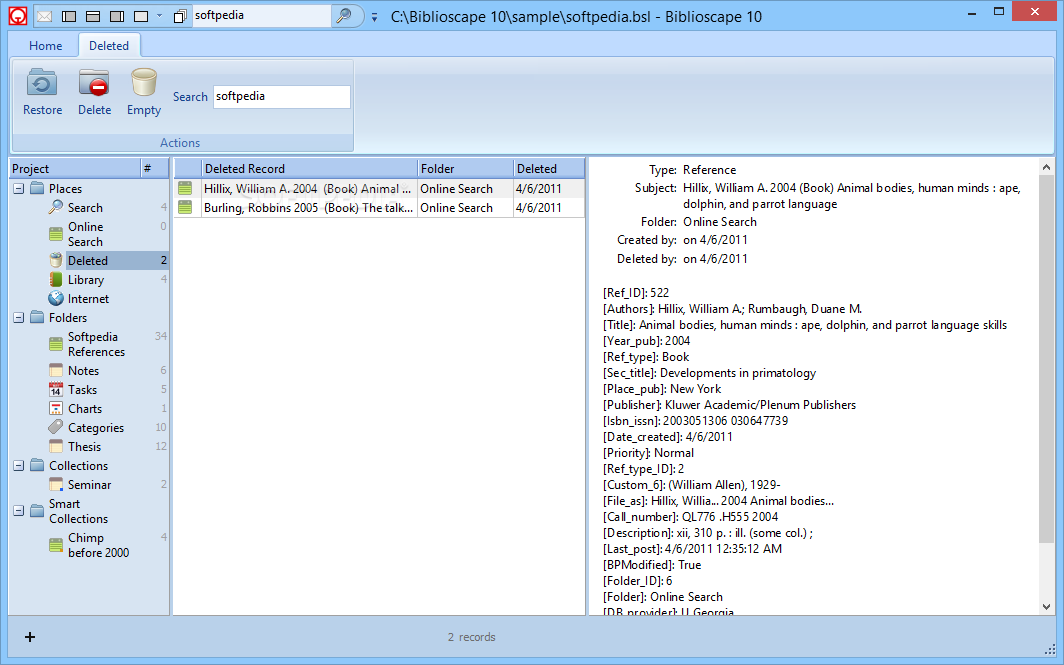Screen dimensions: 1064x665
Task: Open the Charts folder
Action: click(85, 408)
